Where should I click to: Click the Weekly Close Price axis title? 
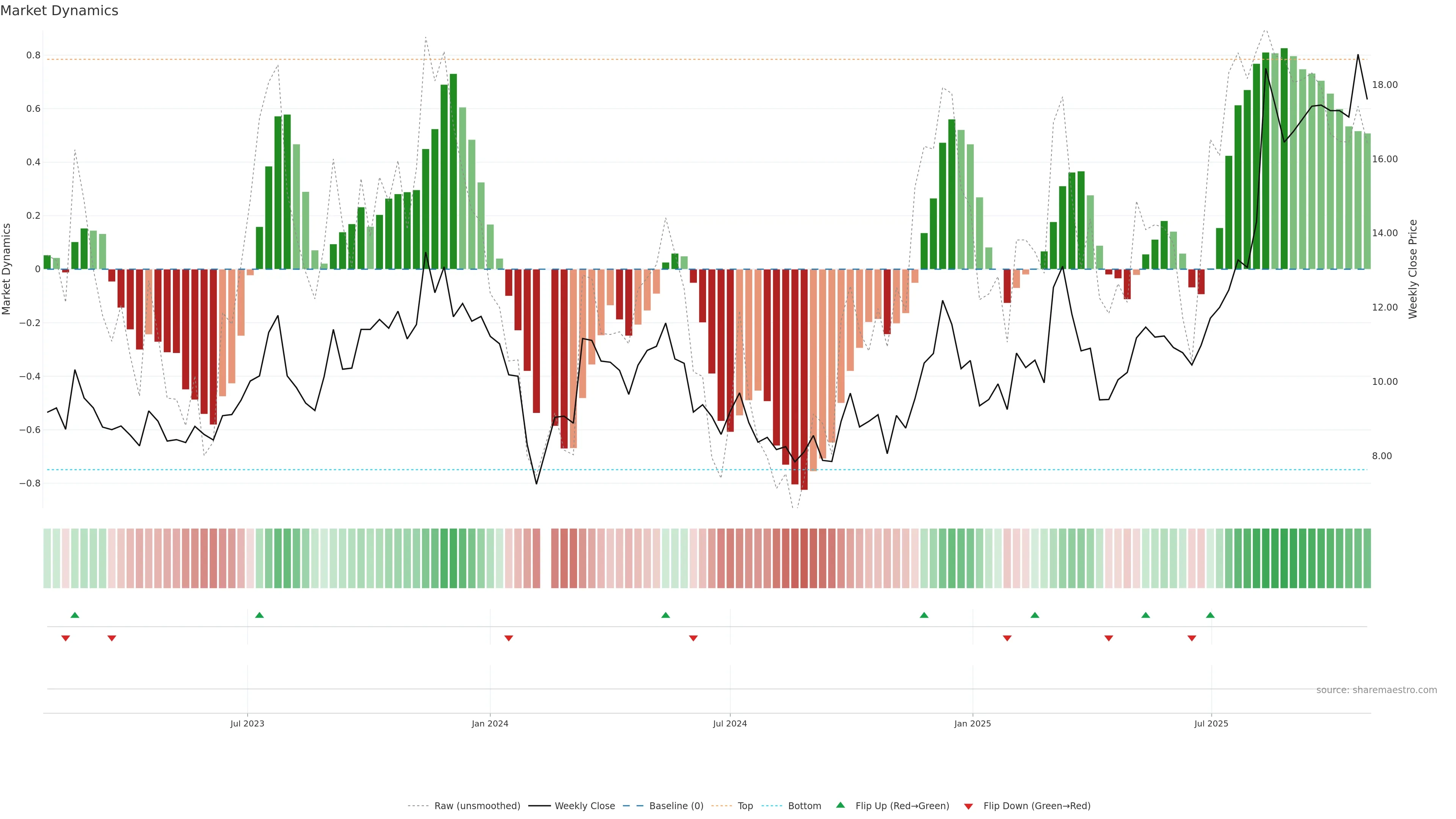[x=1413, y=269]
